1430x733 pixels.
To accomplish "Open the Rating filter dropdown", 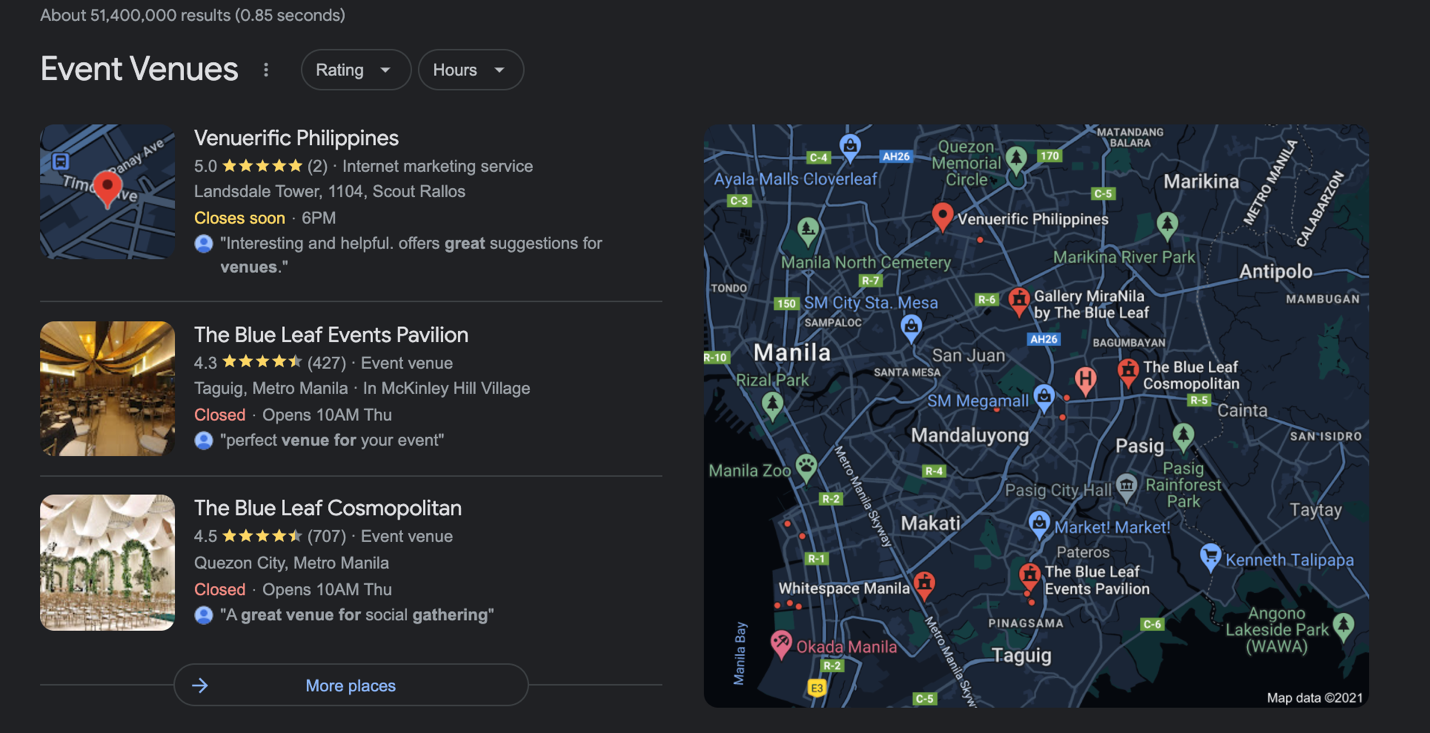I will point(355,70).
